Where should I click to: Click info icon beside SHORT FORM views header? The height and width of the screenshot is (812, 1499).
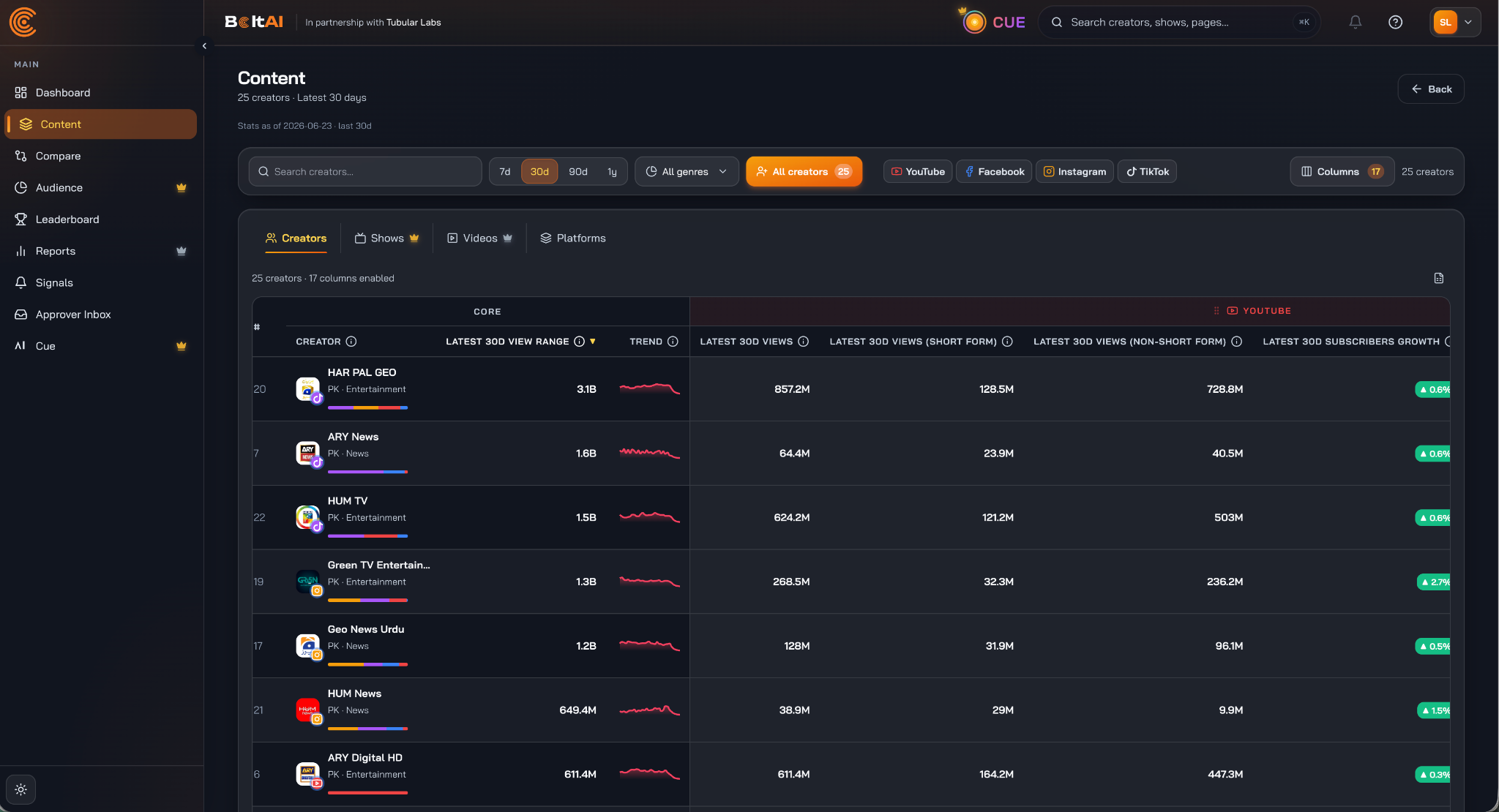(1008, 342)
